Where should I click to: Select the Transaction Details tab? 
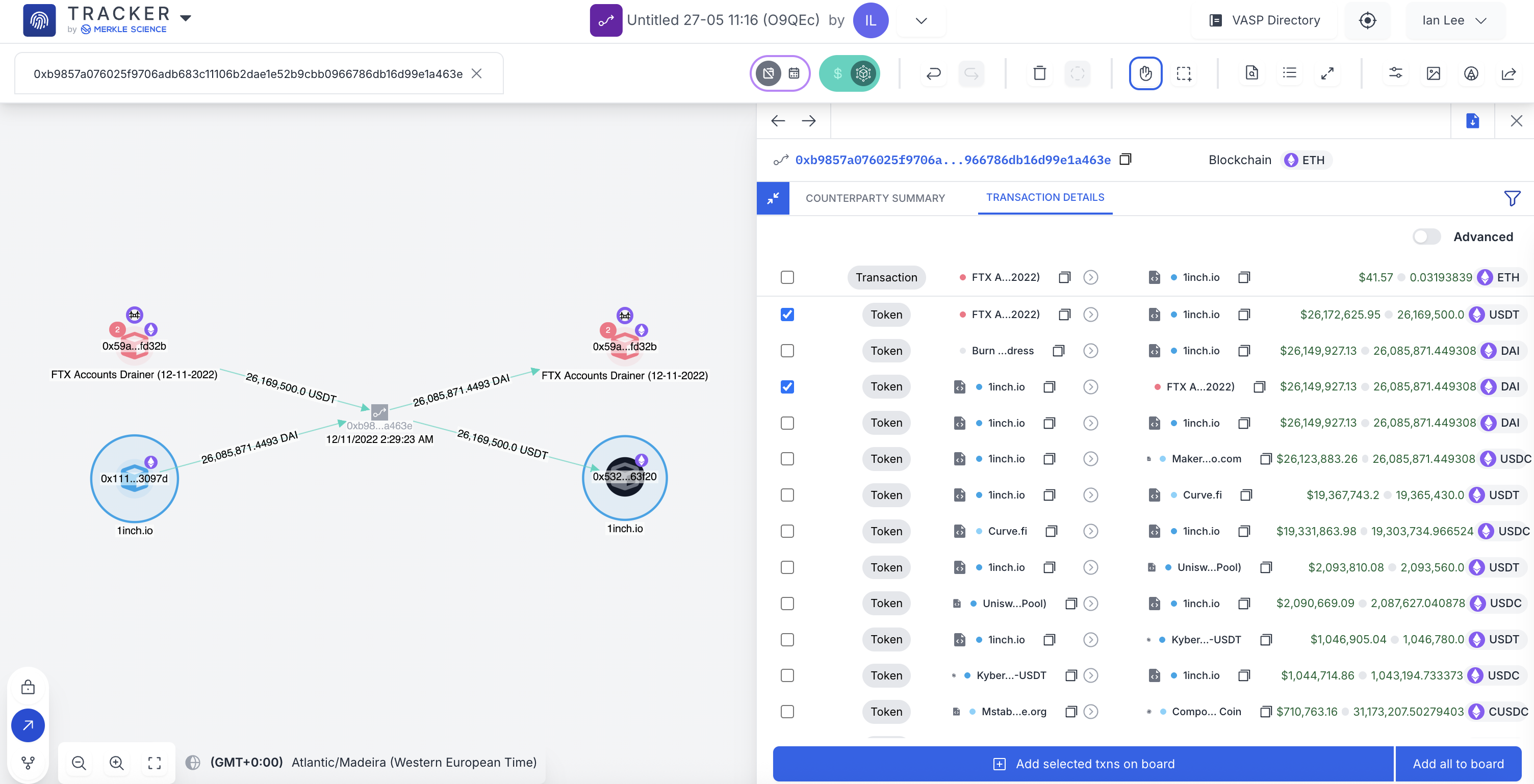click(1044, 197)
